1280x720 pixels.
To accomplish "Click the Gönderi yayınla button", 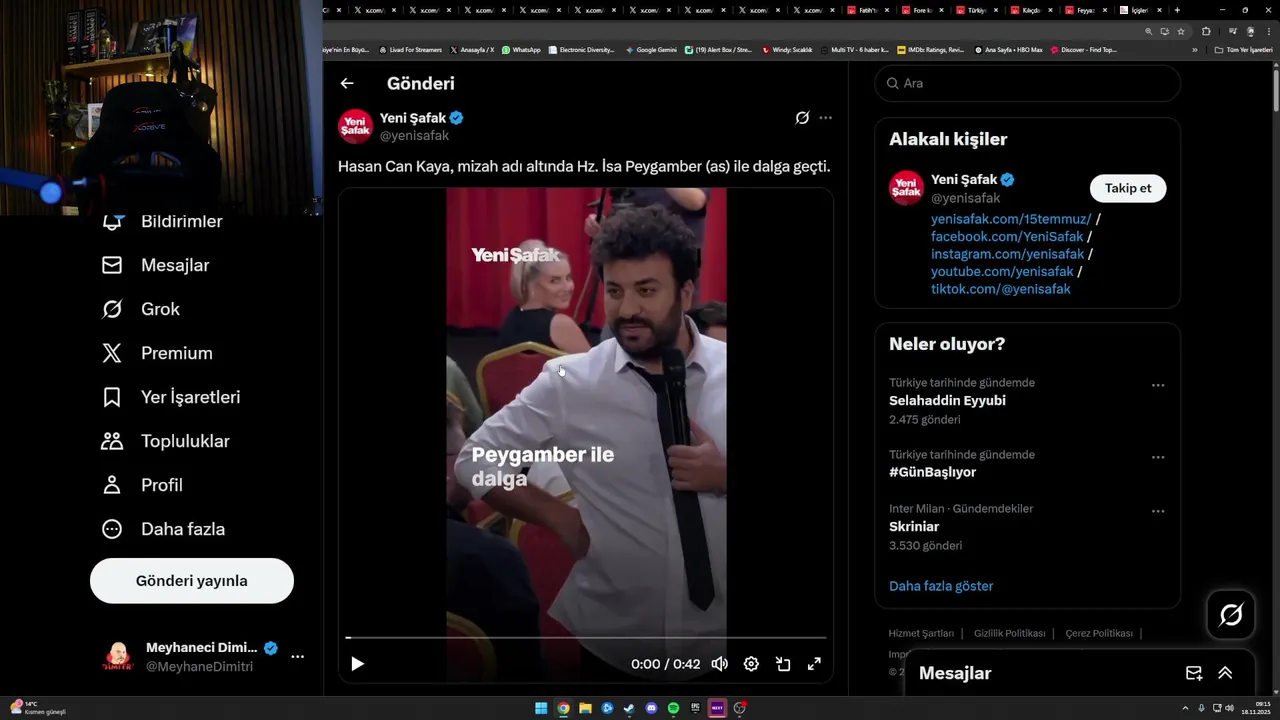I will (x=192, y=581).
